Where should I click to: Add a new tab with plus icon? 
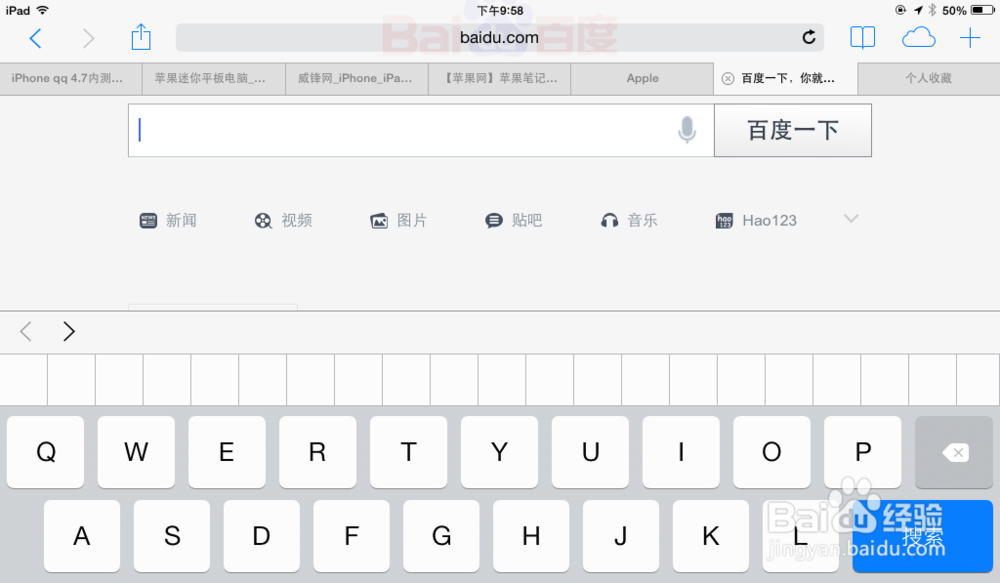pos(970,38)
